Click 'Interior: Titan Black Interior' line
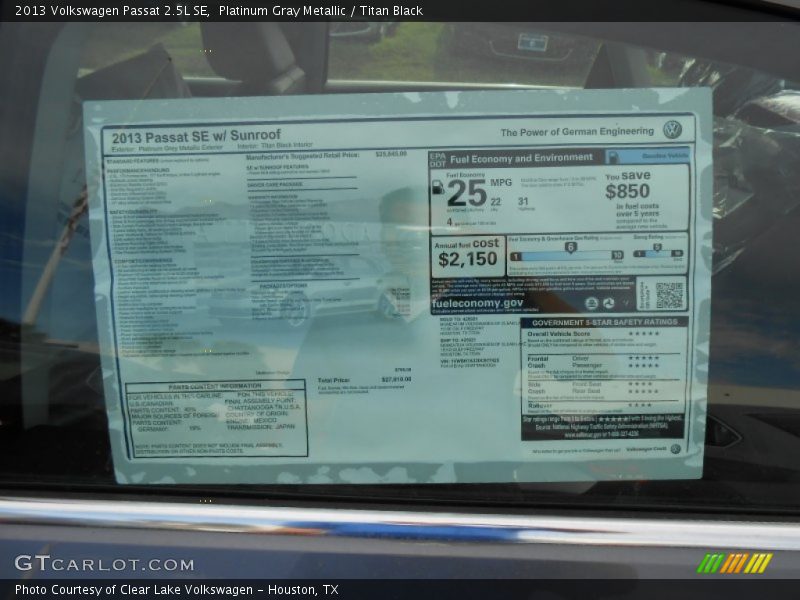The width and height of the screenshot is (800, 600). [274, 145]
